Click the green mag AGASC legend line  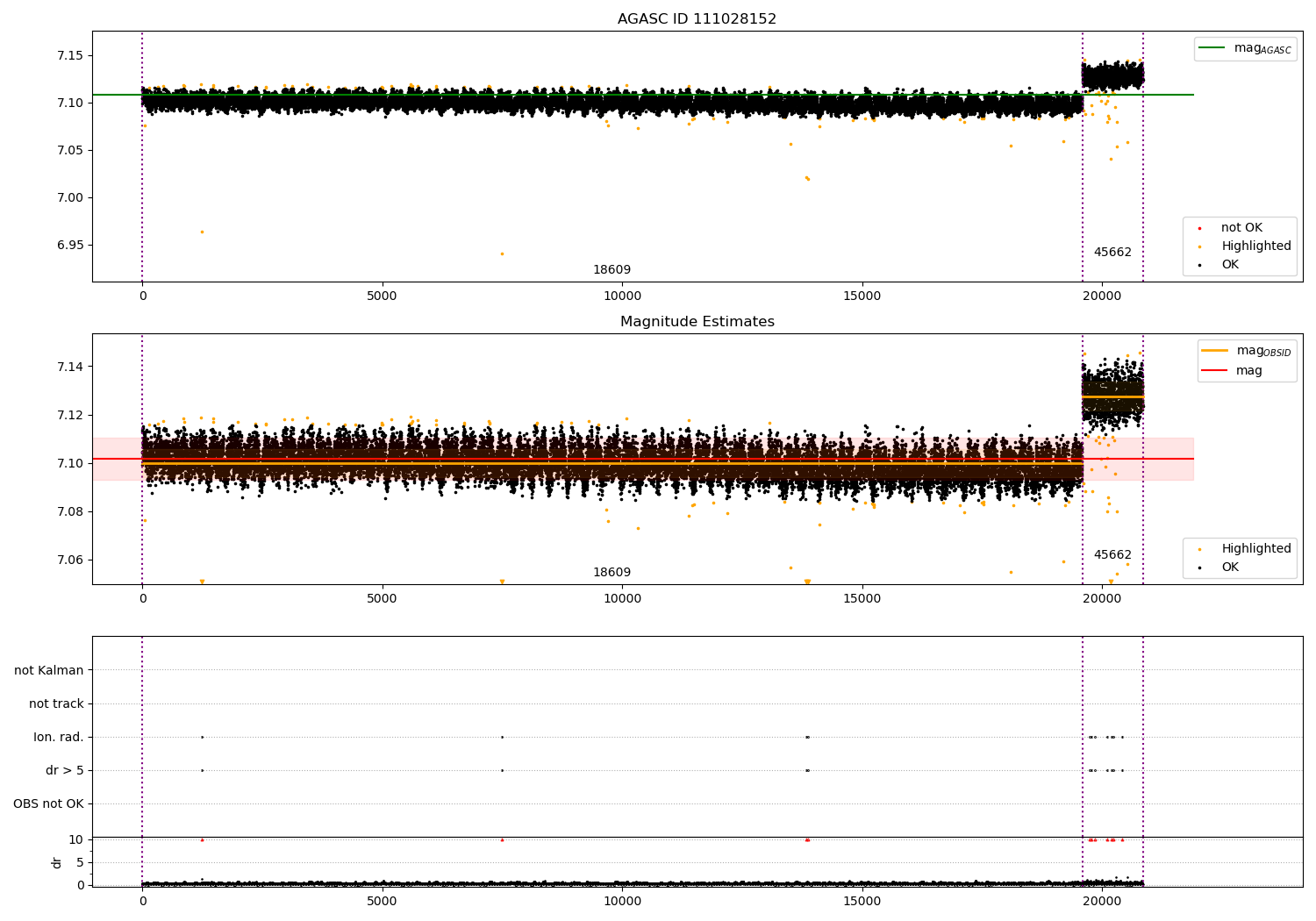coord(1213,48)
